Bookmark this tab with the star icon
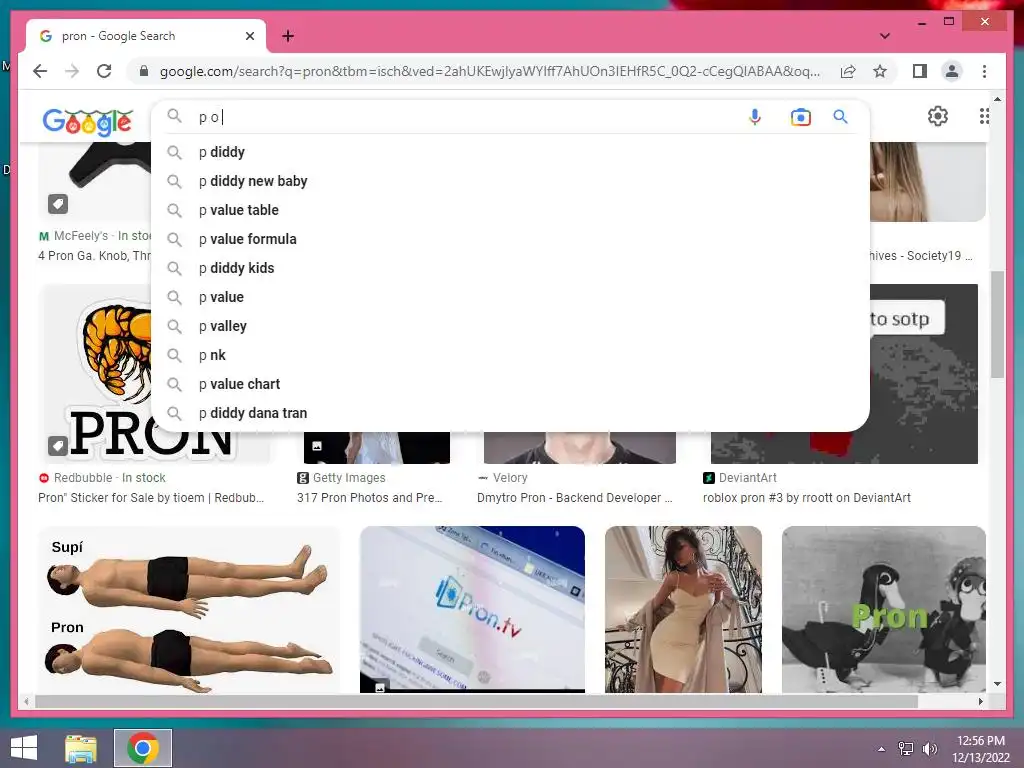The width and height of the screenshot is (1024, 768). pos(880,71)
